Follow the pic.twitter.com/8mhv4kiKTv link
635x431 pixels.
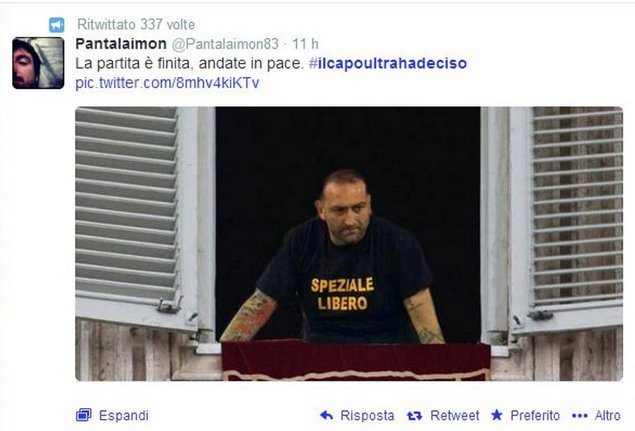[x=167, y=83]
